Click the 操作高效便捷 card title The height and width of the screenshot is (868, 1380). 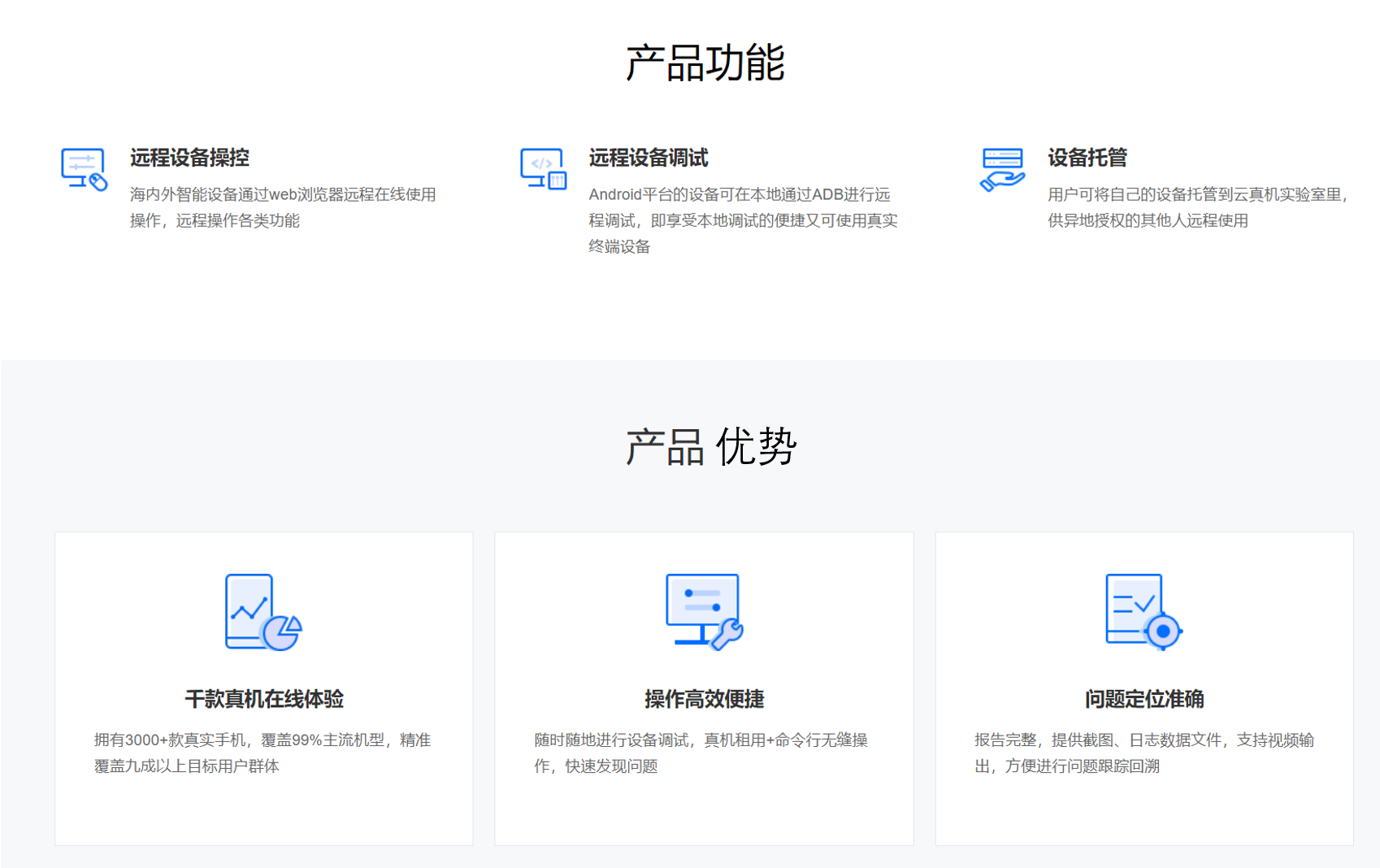(705, 699)
